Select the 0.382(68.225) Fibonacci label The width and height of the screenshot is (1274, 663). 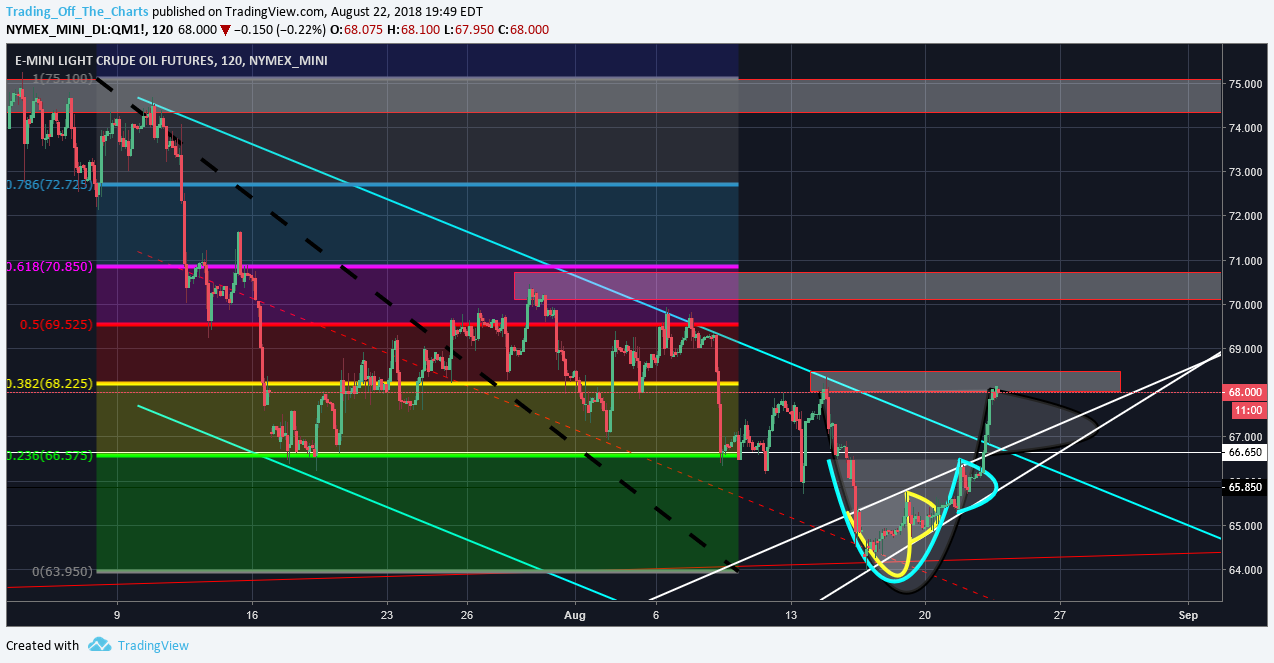pos(49,383)
